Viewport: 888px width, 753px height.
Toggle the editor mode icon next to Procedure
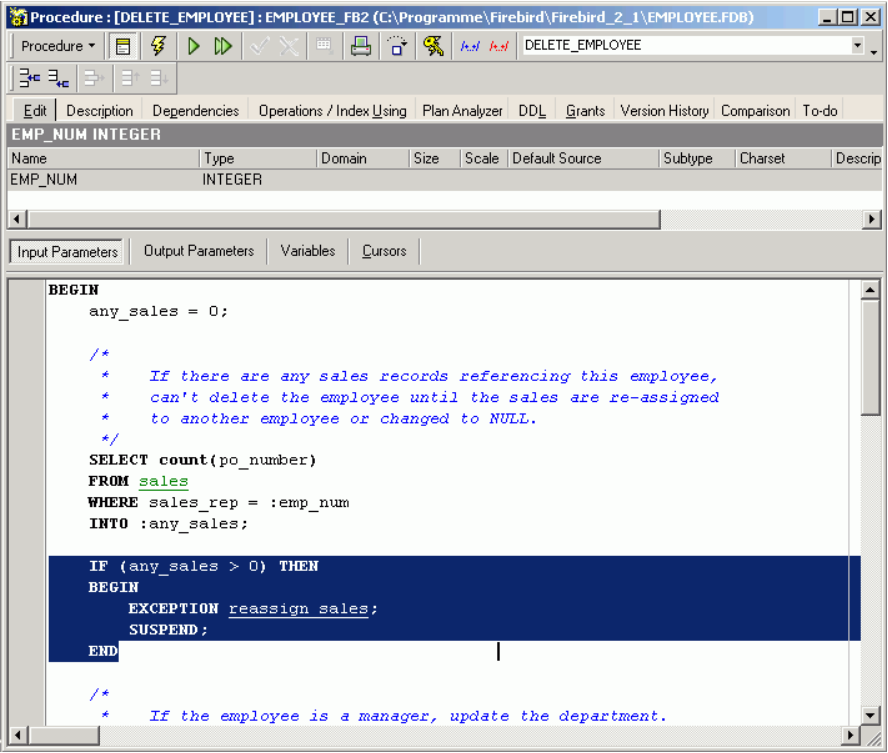(x=123, y=46)
